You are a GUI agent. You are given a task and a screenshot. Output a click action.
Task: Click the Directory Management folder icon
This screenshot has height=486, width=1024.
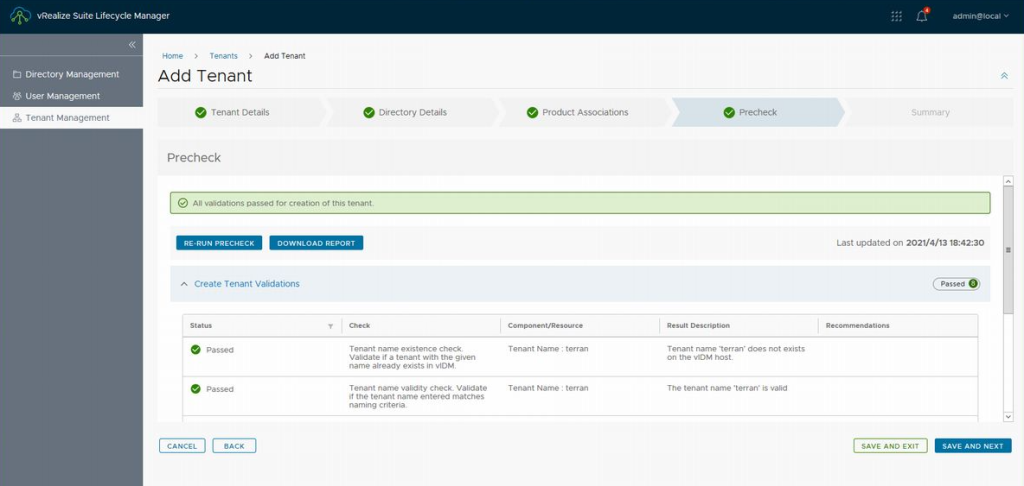click(x=17, y=74)
